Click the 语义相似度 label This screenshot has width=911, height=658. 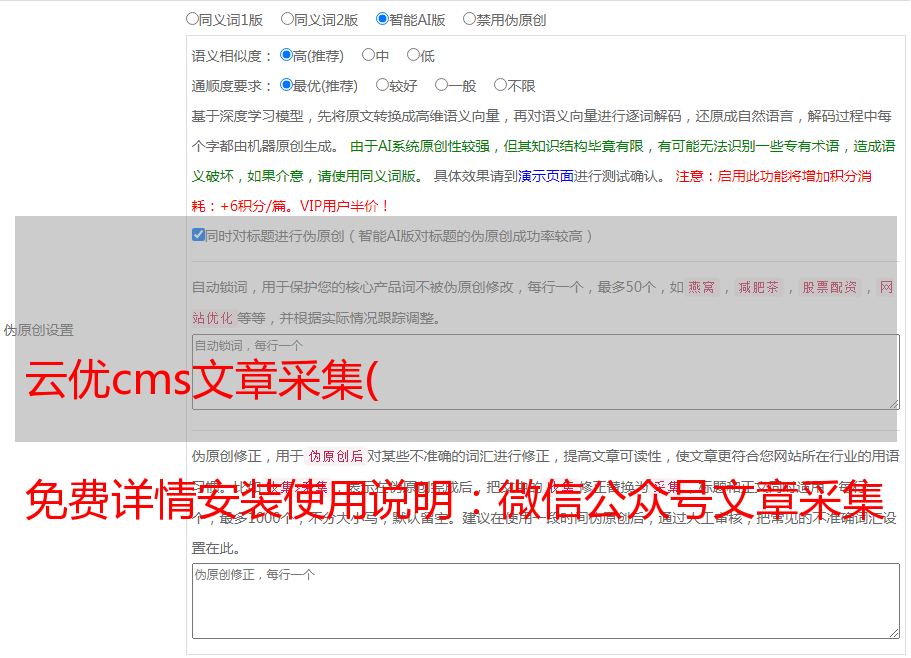coord(232,56)
